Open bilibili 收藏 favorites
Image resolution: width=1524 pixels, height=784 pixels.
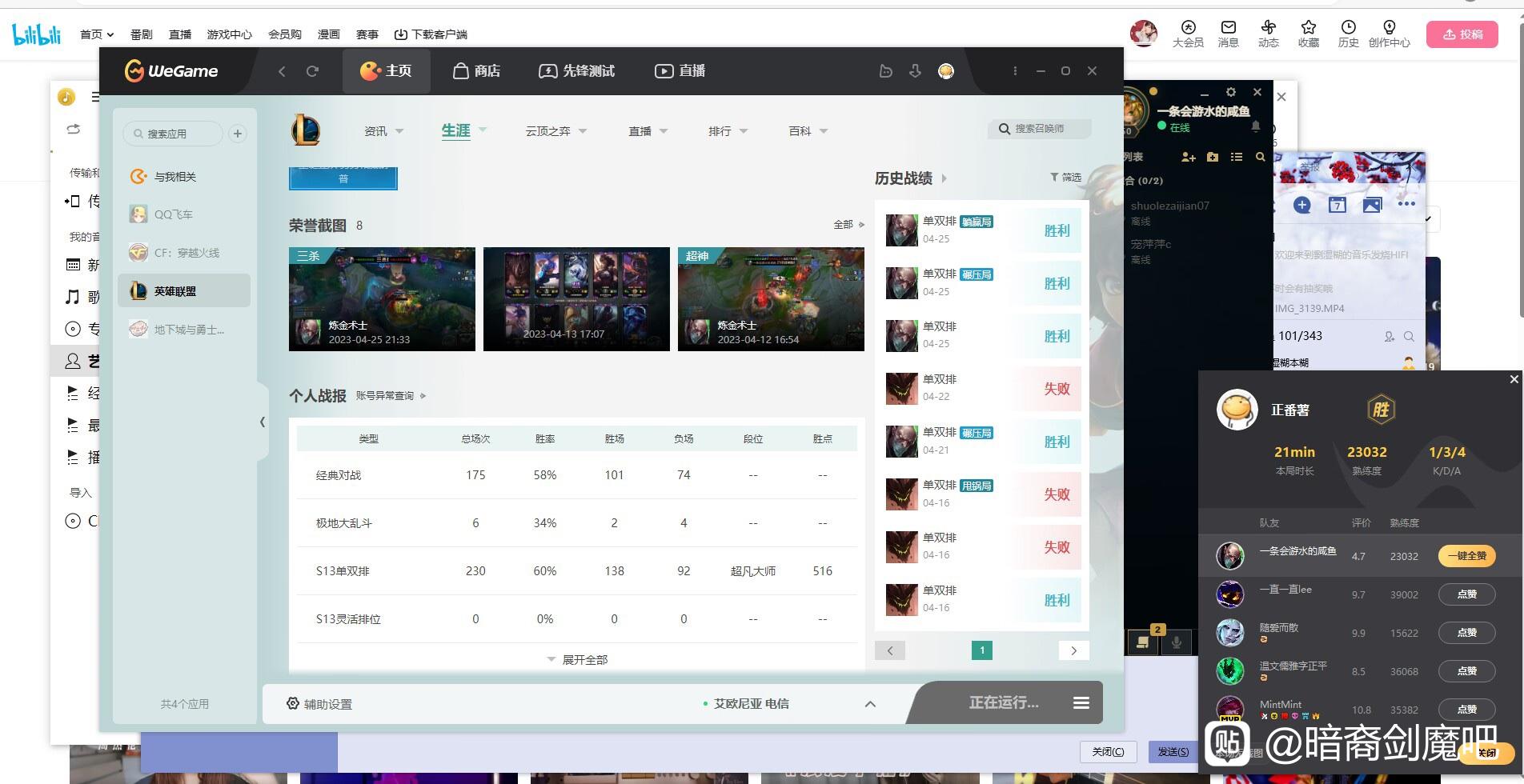(1309, 34)
